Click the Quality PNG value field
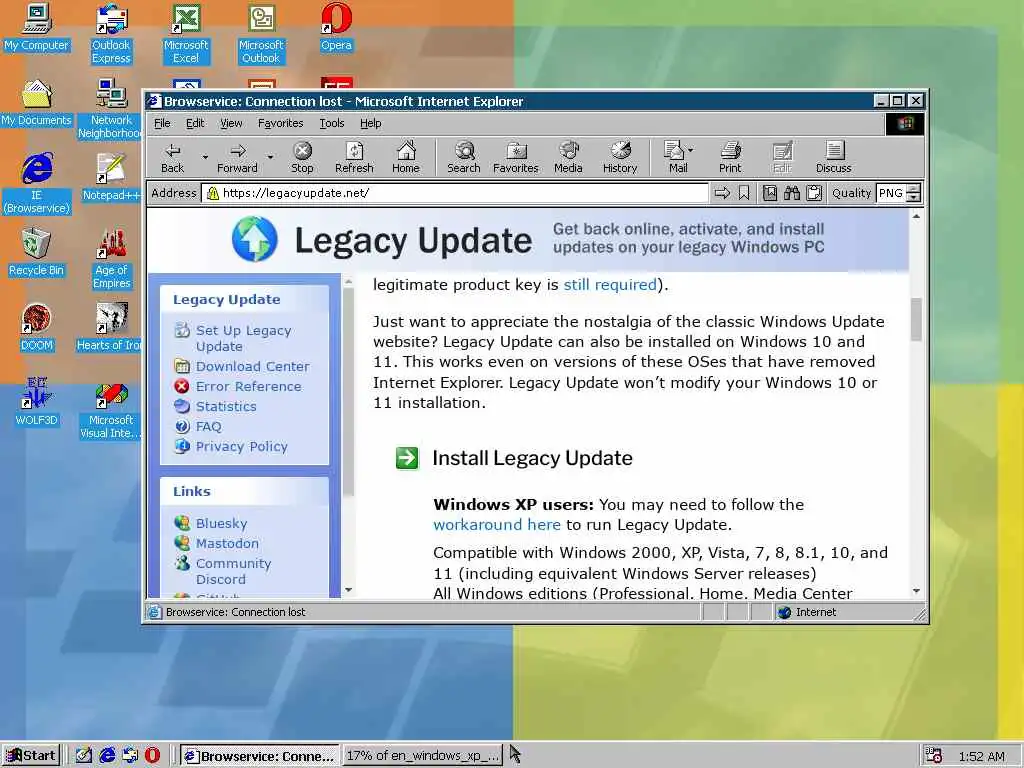Viewport: 1024px width, 768px height. click(x=891, y=193)
